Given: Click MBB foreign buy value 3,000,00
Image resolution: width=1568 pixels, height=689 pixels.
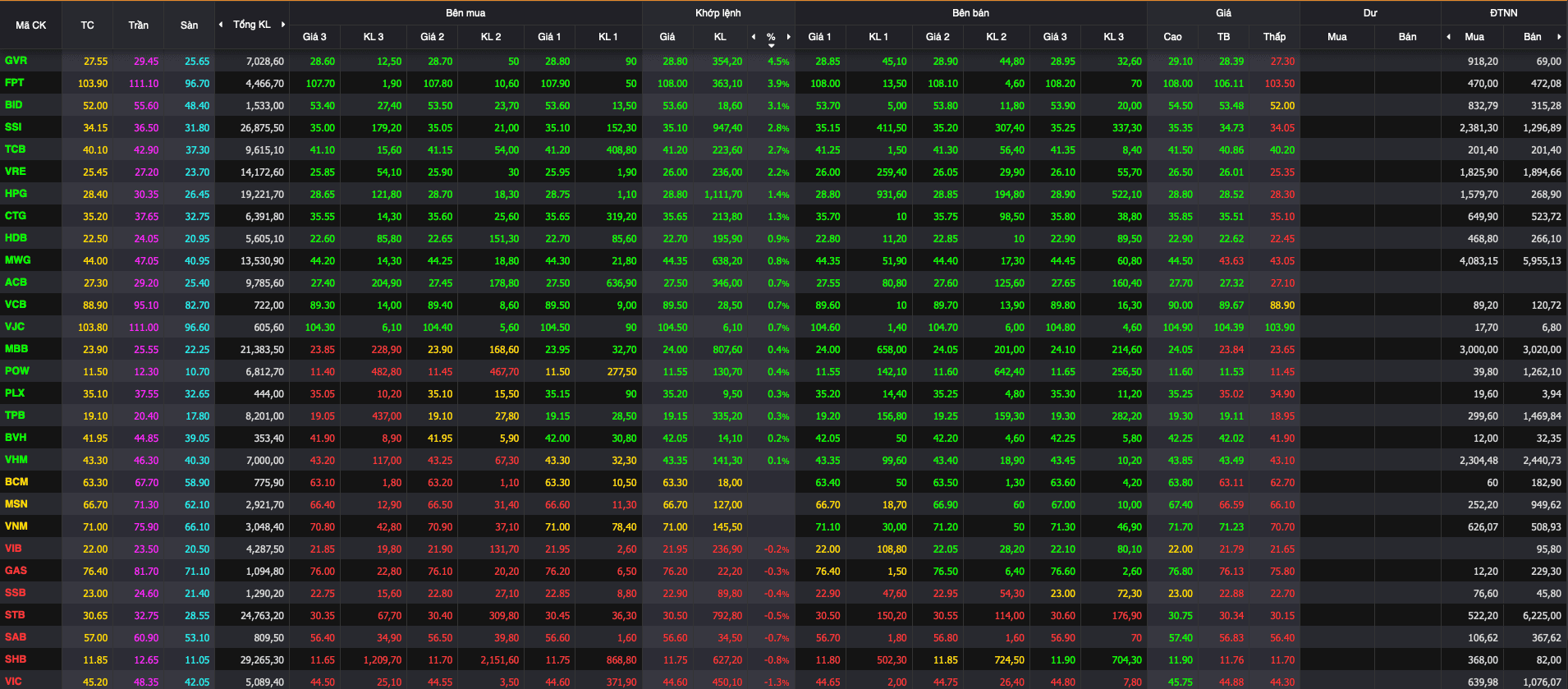Looking at the screenshot, I should pyautogui.click(x=1479, y=350).
